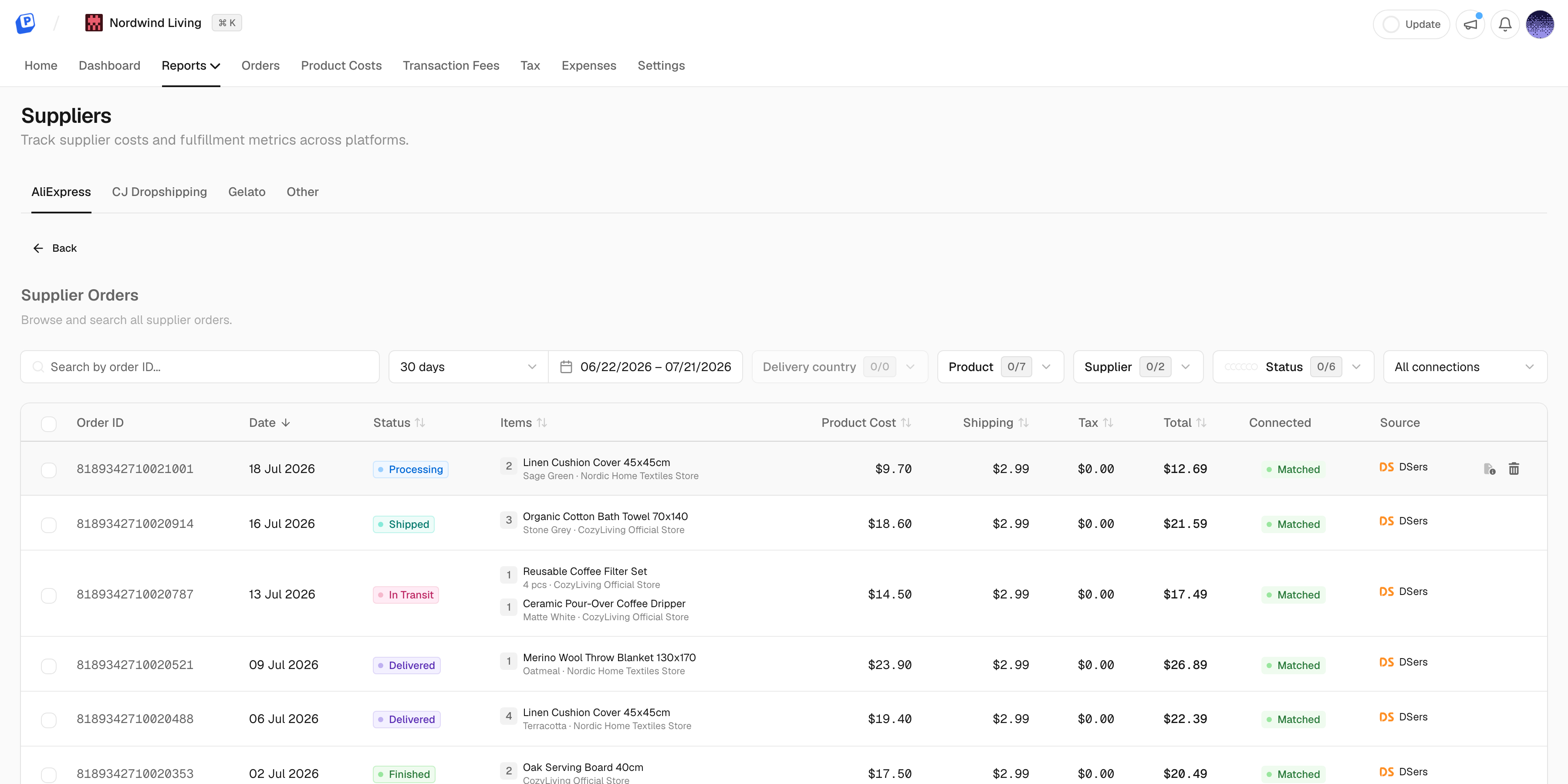This screenshot has width=1568, height=784.
Task: Expand the Reports menu chevron
Action: tap(215, 66)
